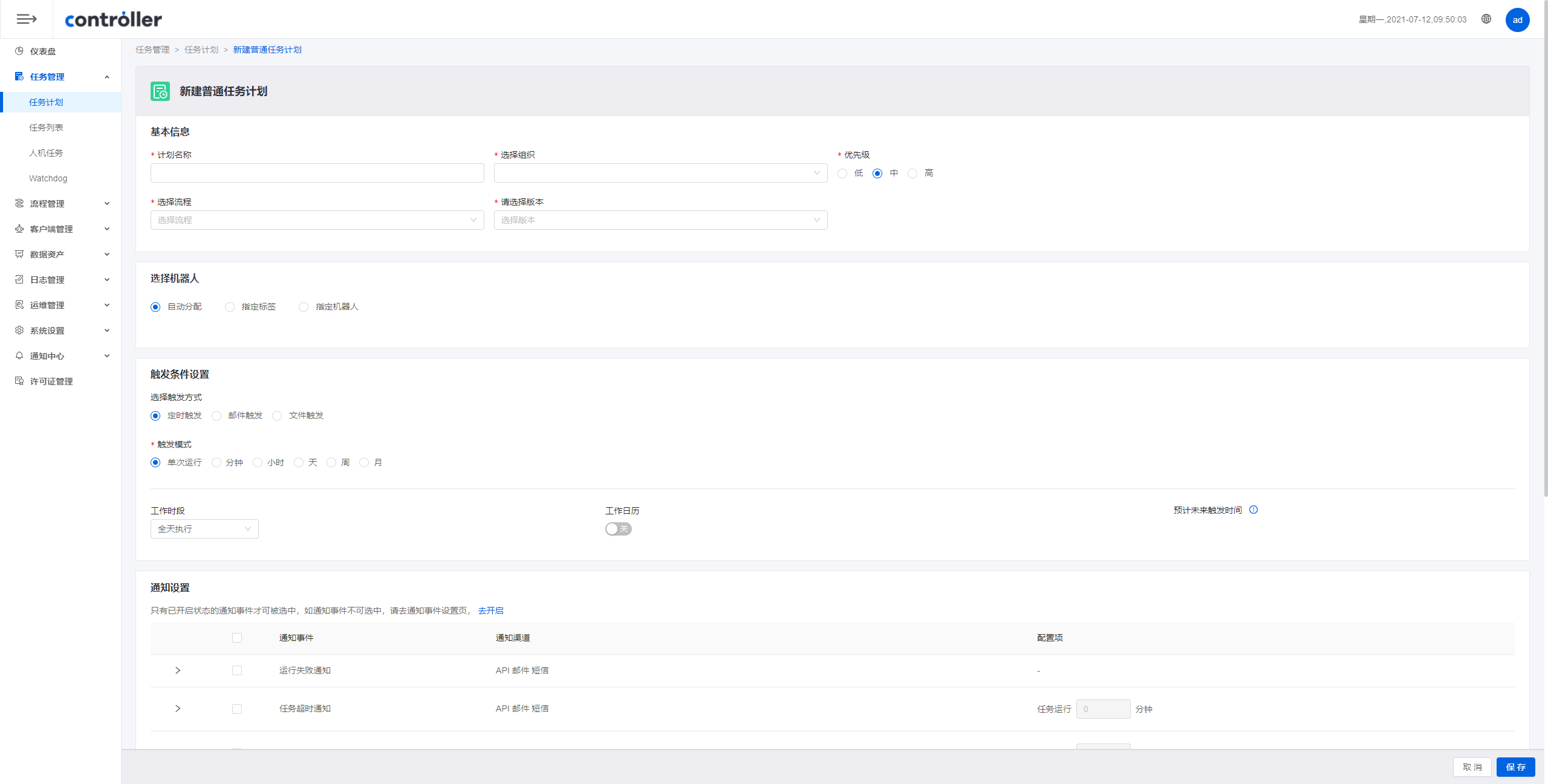Select 邮件触发 trigger method
Image resolution: width=1548 pixels, height=784 pixels.
(216, 416)
